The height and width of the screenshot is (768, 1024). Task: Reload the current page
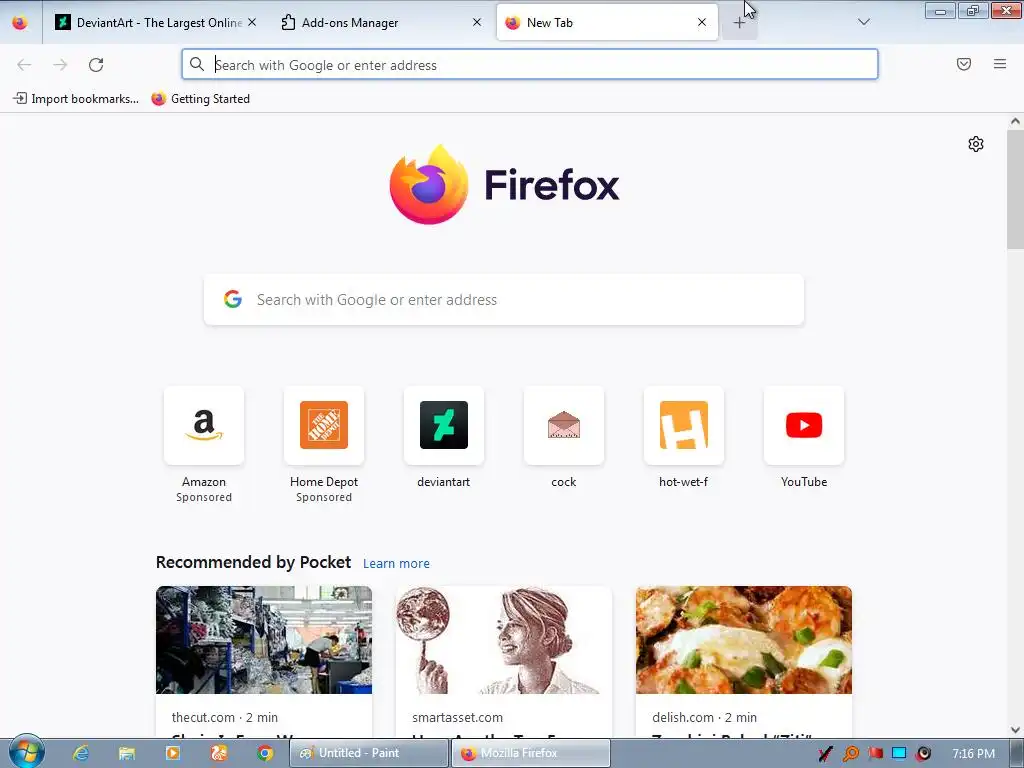pos(96,65)
